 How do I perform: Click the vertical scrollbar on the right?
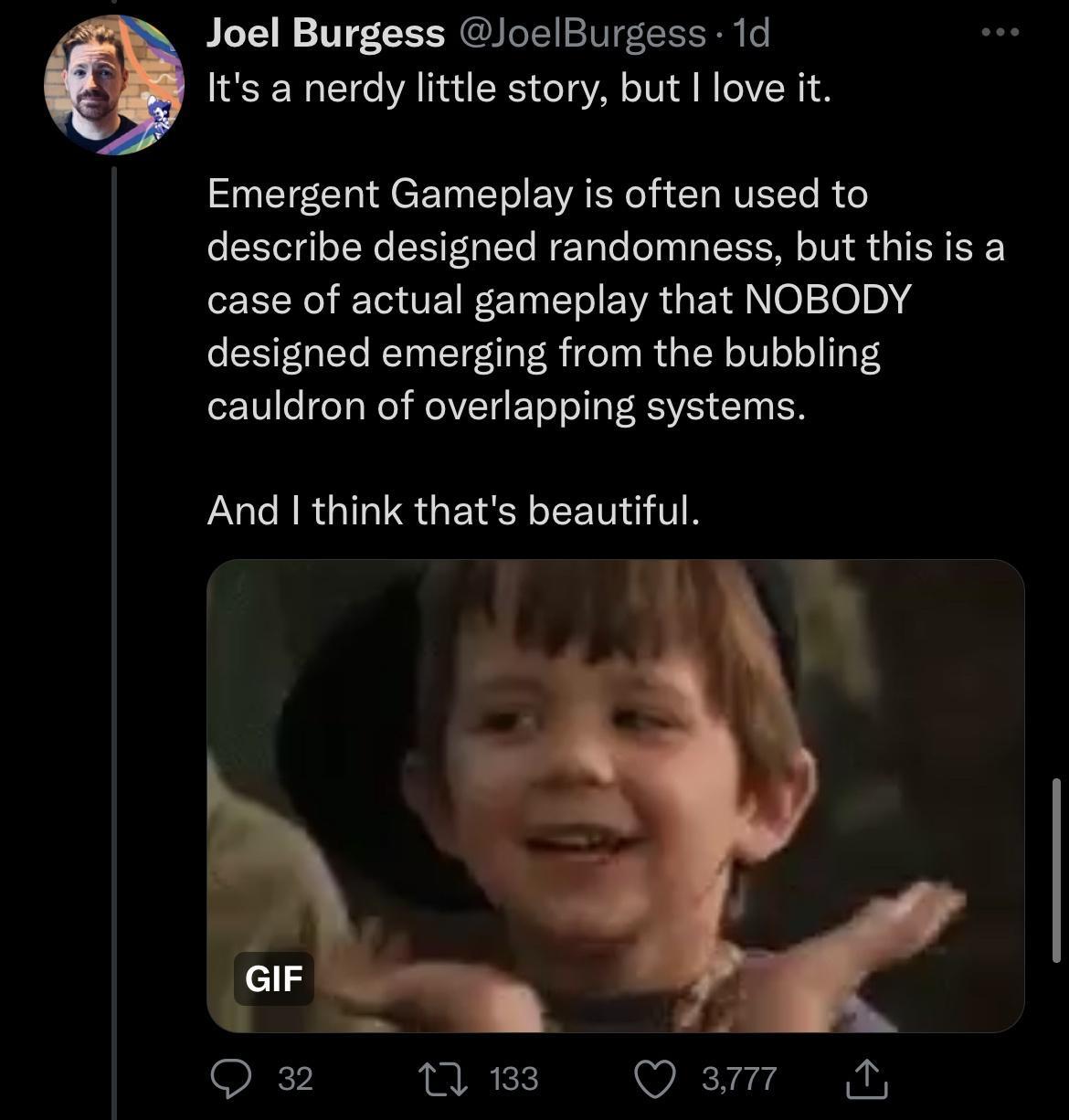[1055, 868]
